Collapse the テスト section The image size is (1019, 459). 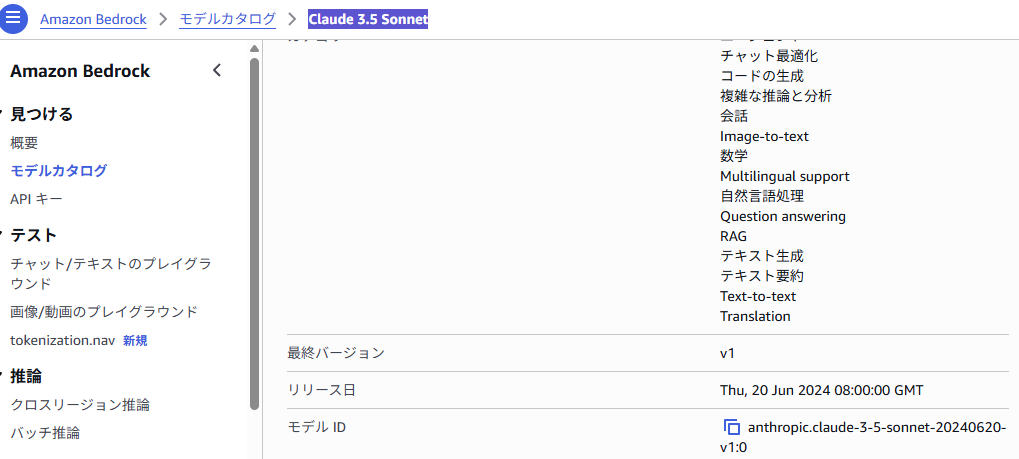point(3,235)
